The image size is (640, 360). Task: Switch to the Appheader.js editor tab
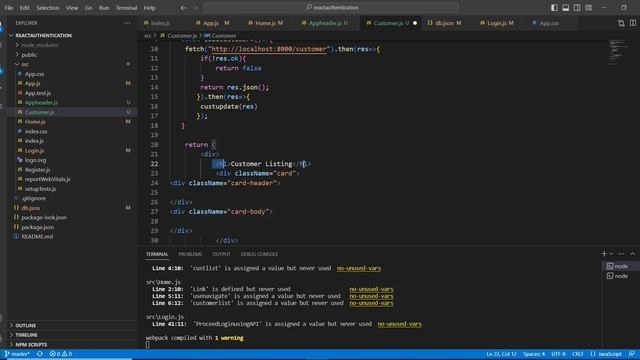[x=325, y=23]
